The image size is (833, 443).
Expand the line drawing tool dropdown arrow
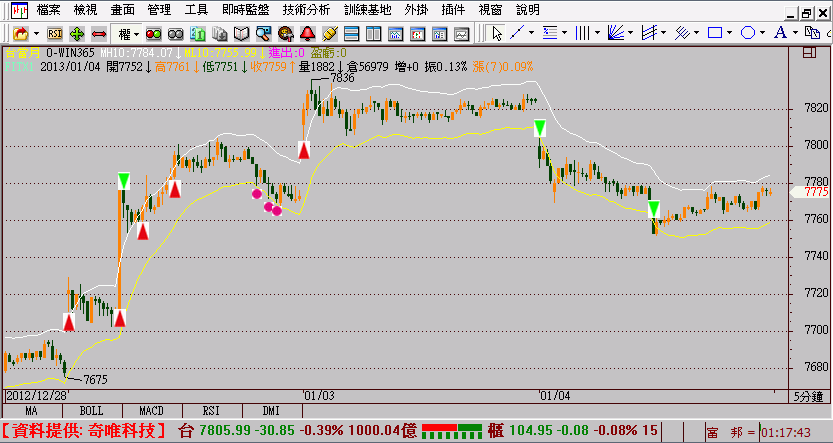[531, 33]
